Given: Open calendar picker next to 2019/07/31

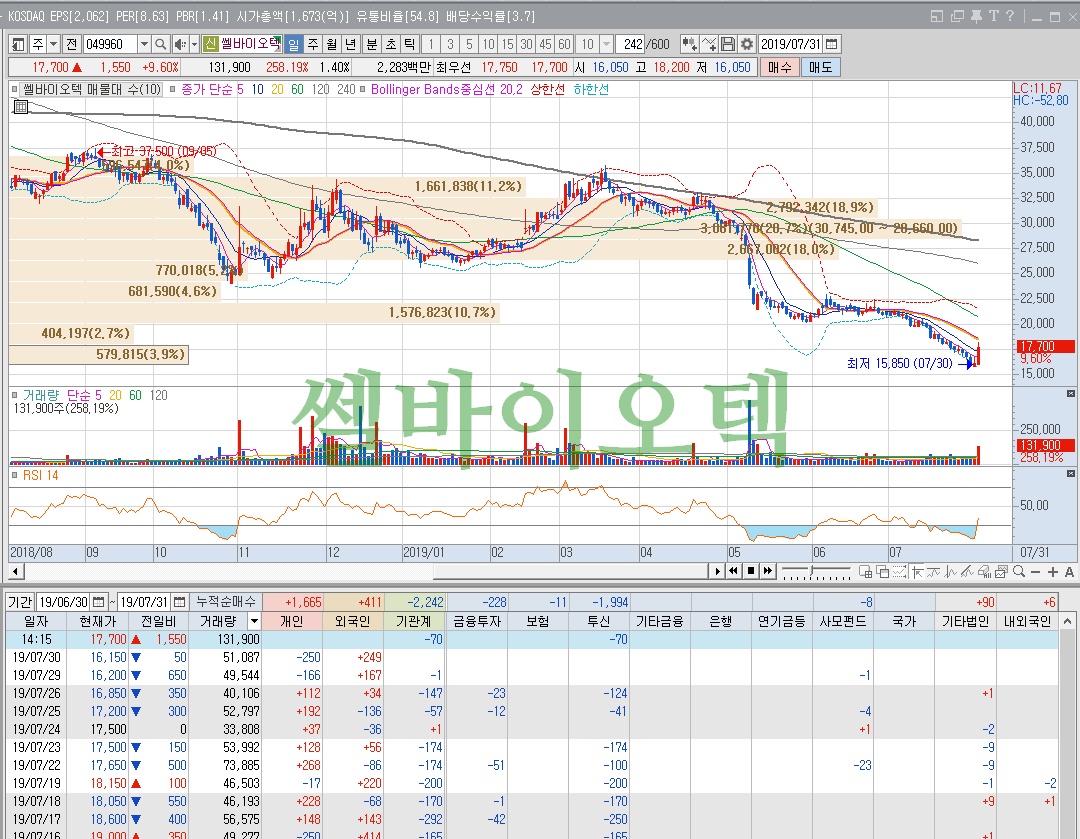Looking at the screenshot, I should (832, 44).
